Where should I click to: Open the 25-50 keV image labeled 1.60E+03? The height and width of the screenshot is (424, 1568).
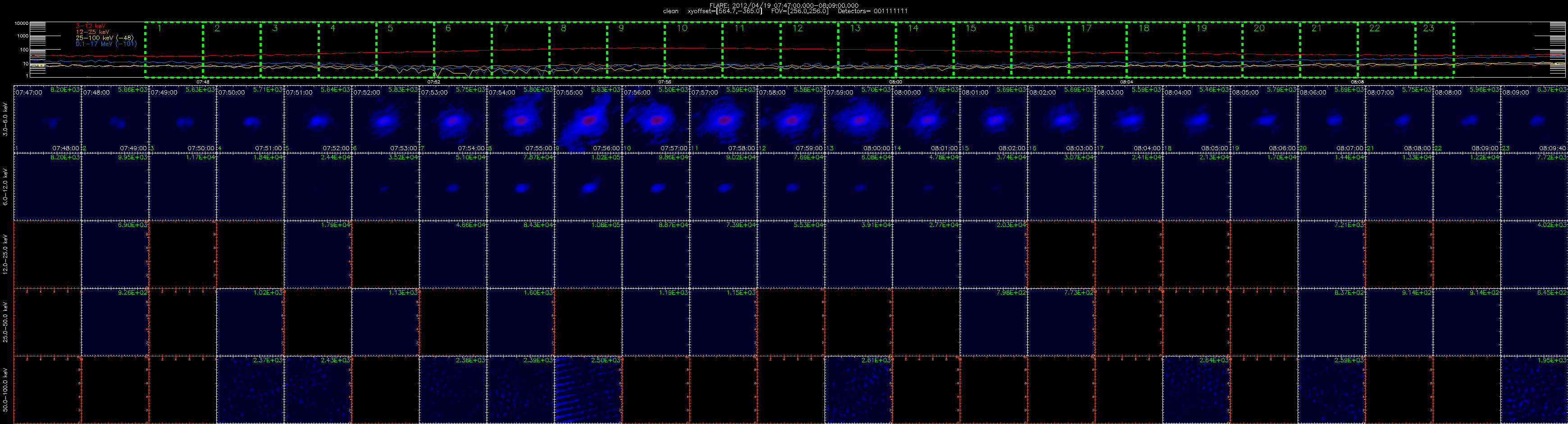(520, 322)
